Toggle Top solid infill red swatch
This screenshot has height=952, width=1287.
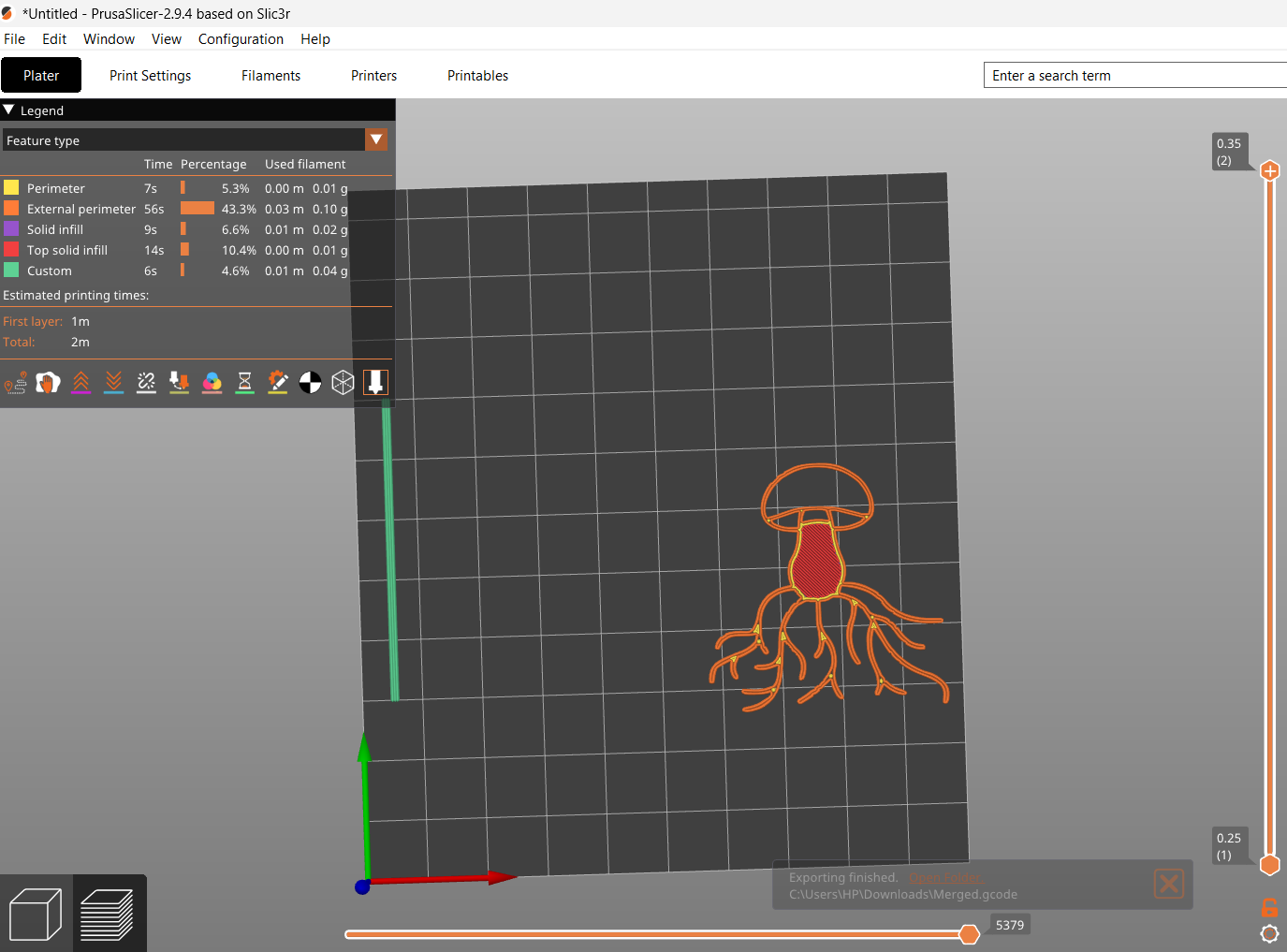[x=11, y=250]
